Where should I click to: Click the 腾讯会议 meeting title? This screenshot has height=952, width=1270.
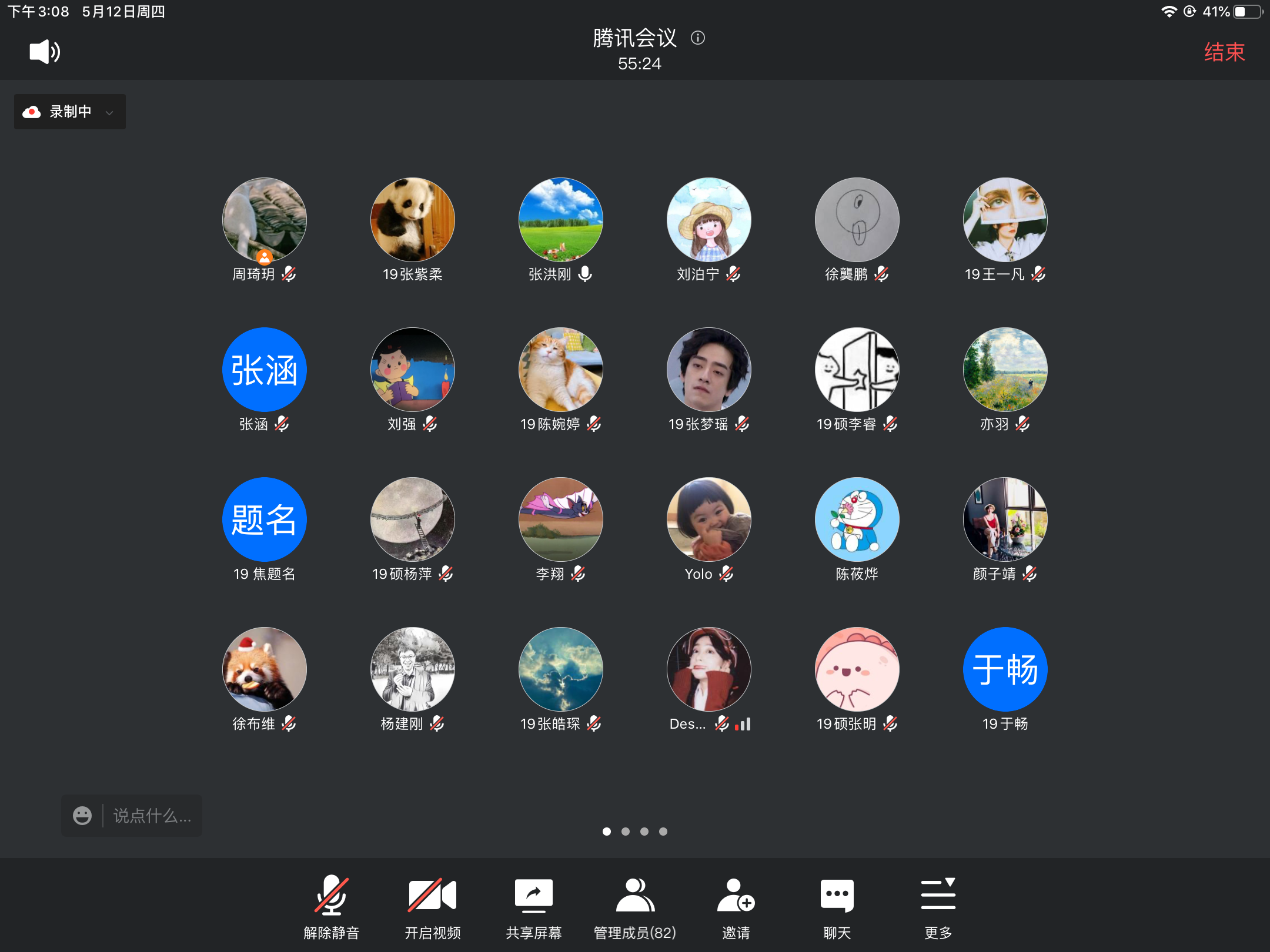[x=634, y=38]
